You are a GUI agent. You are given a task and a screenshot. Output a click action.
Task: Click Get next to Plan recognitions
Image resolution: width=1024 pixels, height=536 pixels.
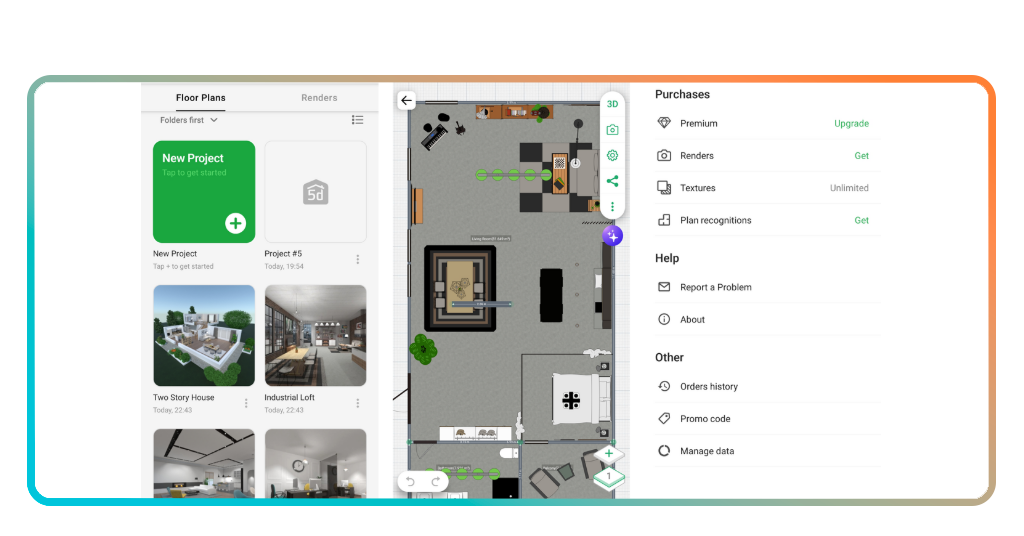click(861, 220)
